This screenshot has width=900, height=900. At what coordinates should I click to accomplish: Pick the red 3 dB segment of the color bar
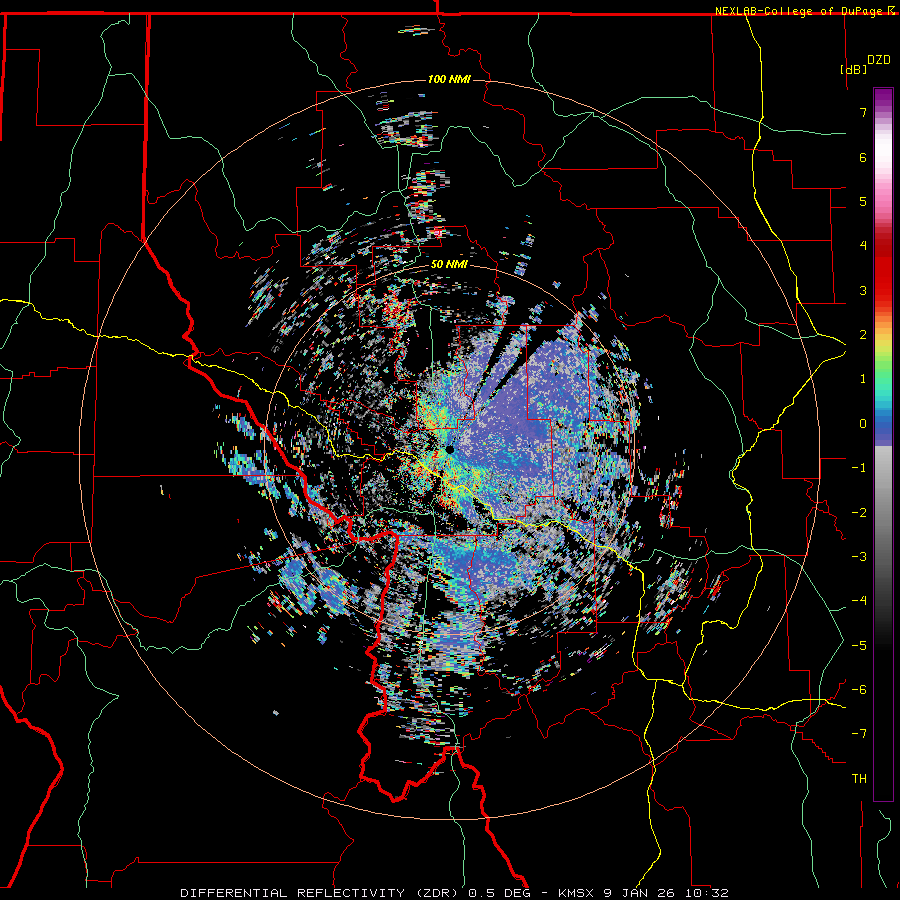883,290
